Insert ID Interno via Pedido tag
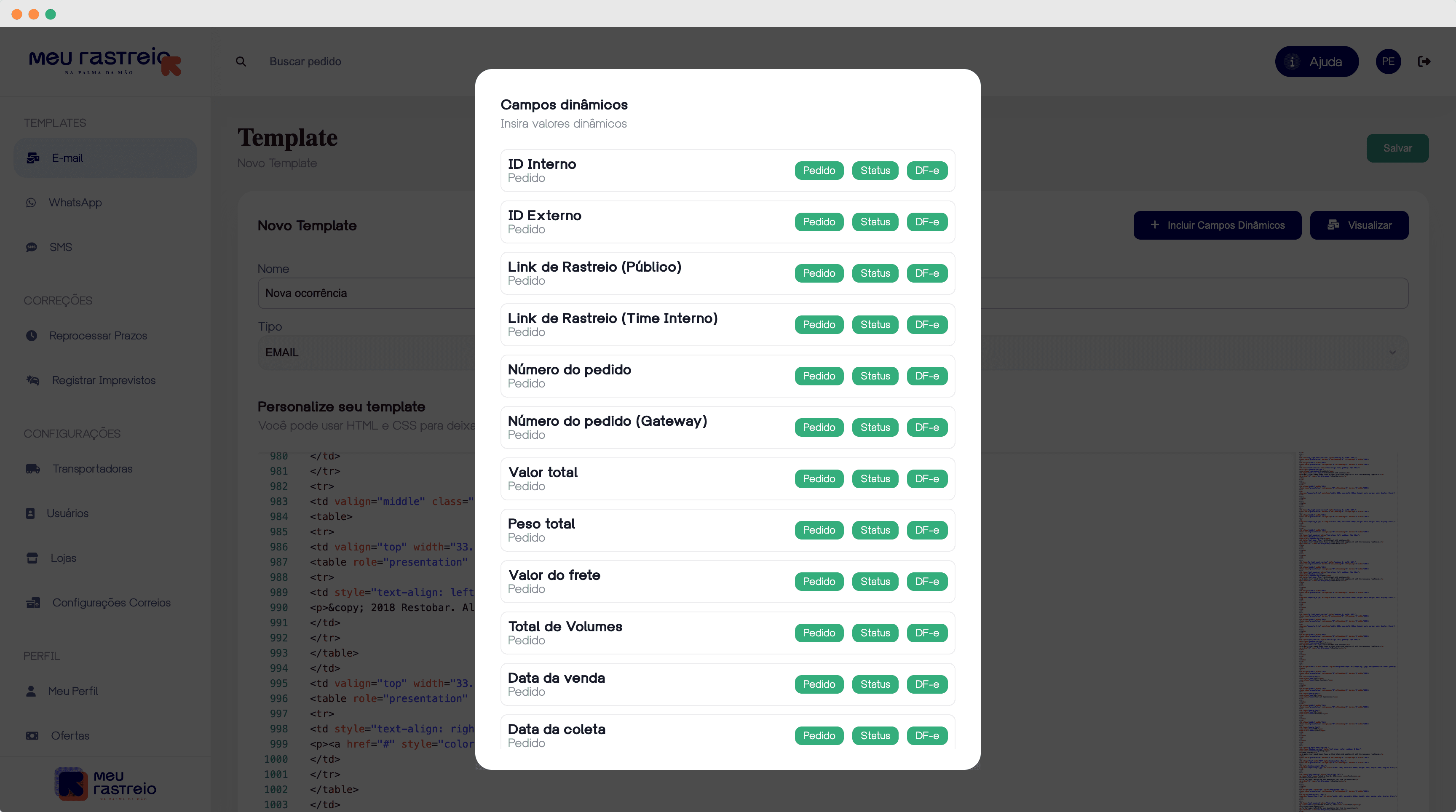 [x=819, y=171]
